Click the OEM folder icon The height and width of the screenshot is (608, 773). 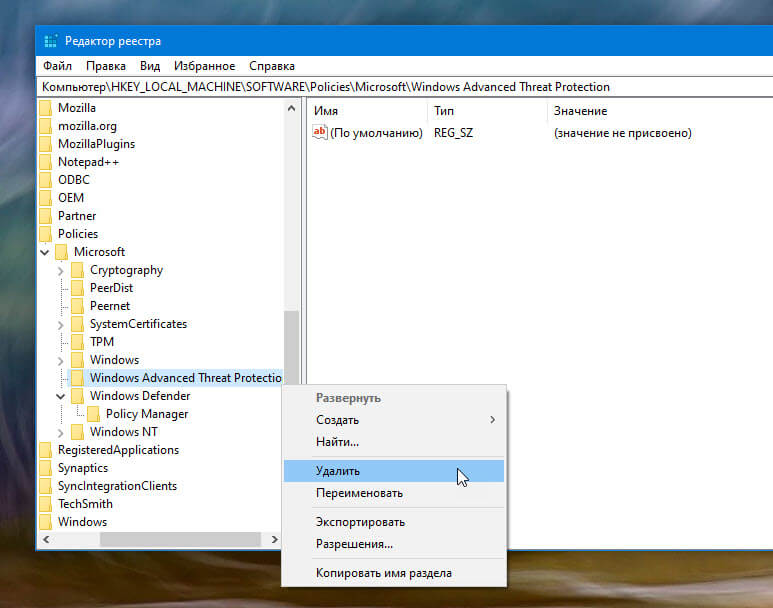(45, 198)
